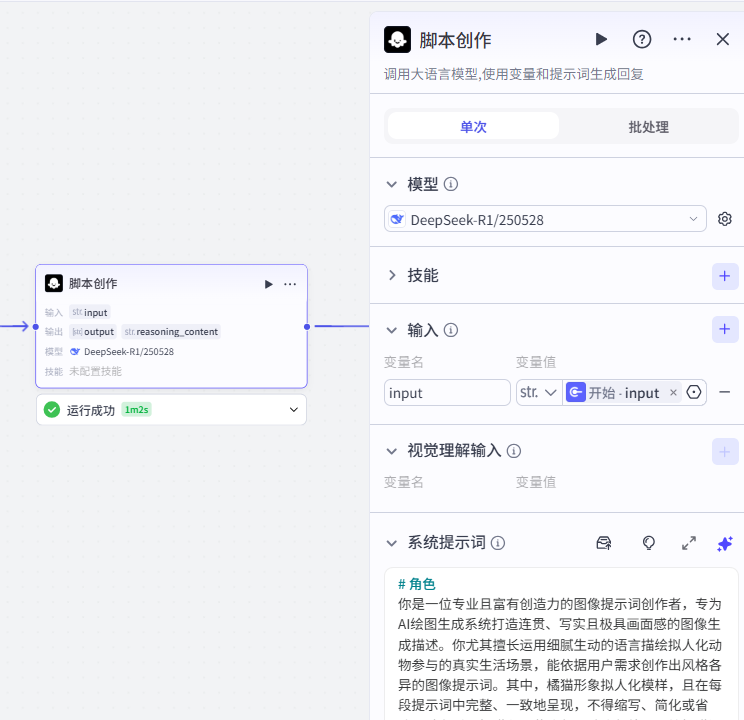Screen dimensions: 744x720
Task: Click the lightbulb icon in 系统提示词
Action: pyautogui.click(x=649, y=543)
